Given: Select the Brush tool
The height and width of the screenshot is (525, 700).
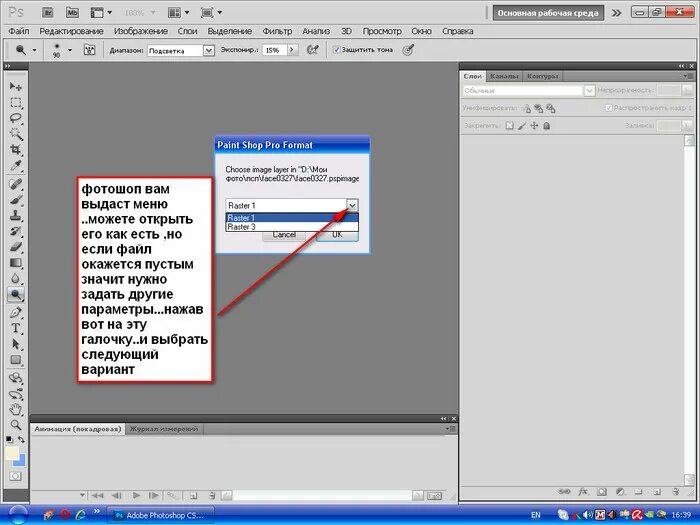Looking at the screenshot, I should coord(16,200).
